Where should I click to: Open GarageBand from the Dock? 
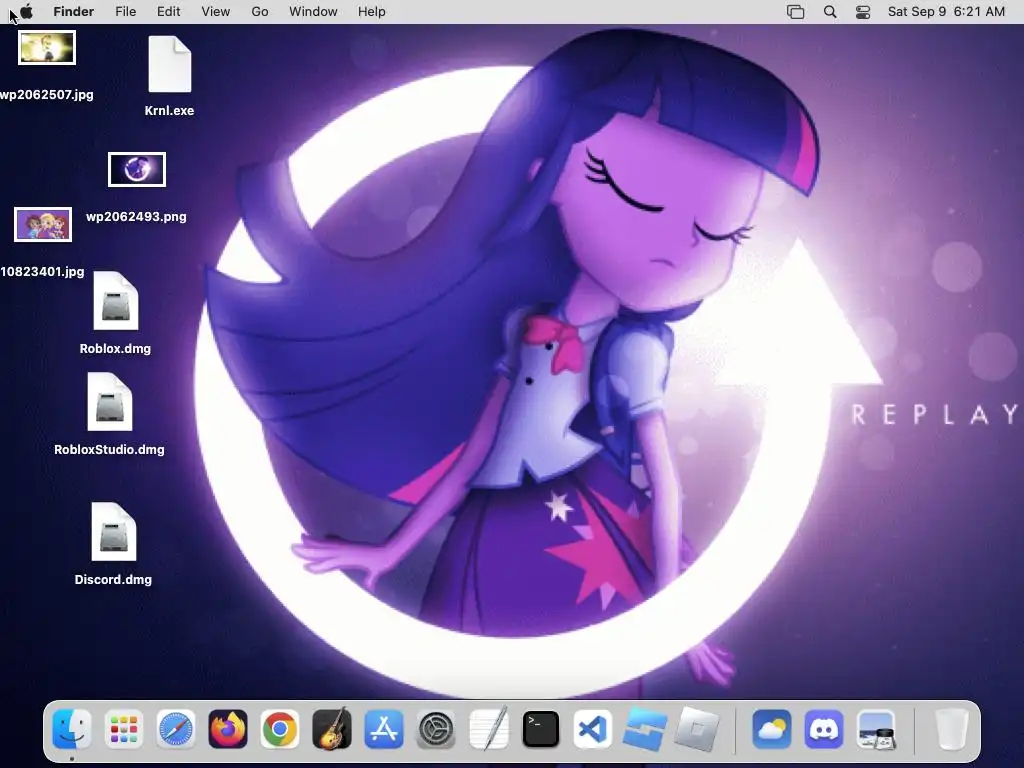332,729
